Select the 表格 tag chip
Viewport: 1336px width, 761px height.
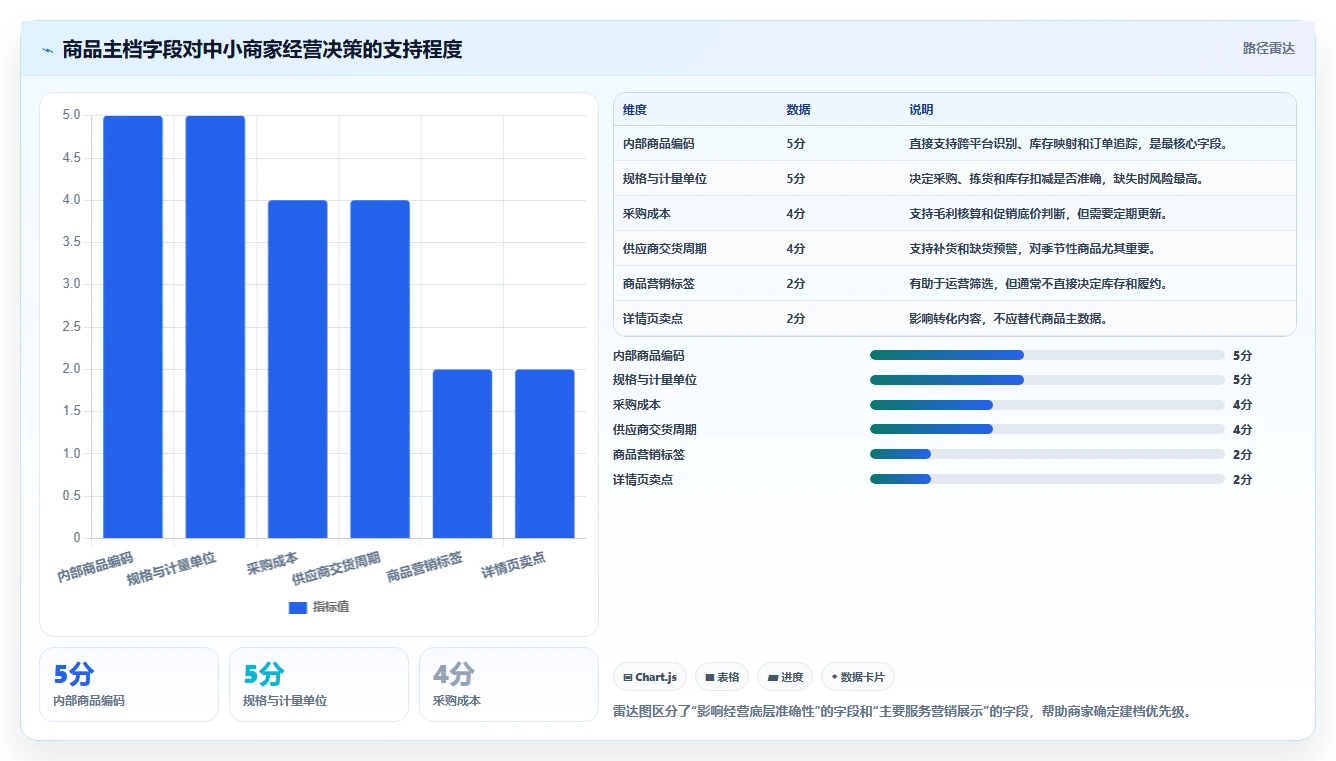[721, 677]
